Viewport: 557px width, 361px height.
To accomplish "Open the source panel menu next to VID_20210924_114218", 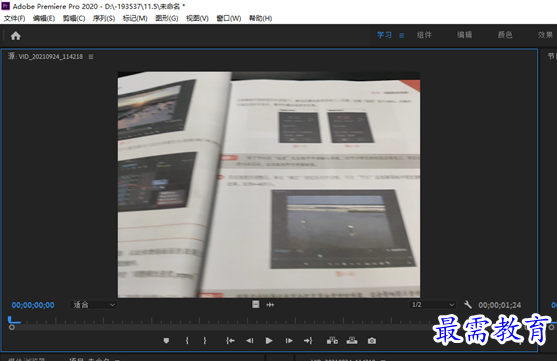I will click(91, 56).
